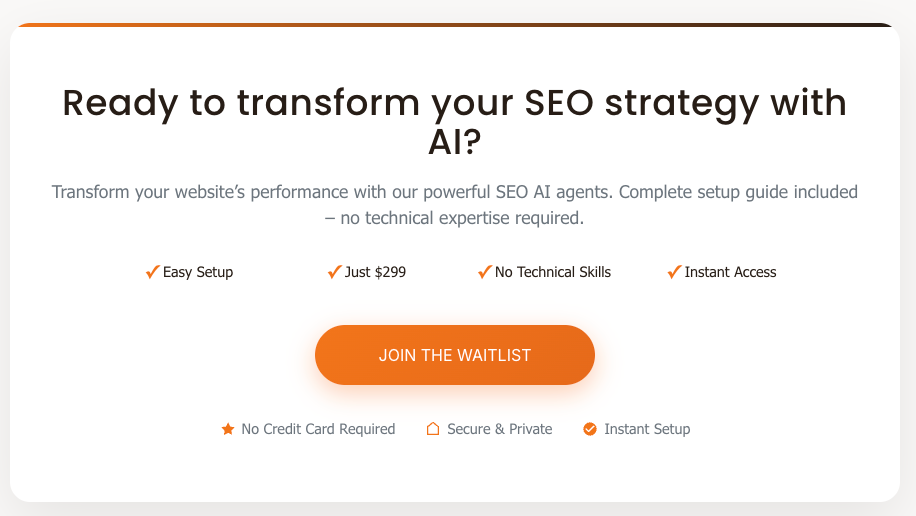Click the 'Ready to transform' headline line
Viewport: 916px width, 516px height.
click(x=455, y=103)
